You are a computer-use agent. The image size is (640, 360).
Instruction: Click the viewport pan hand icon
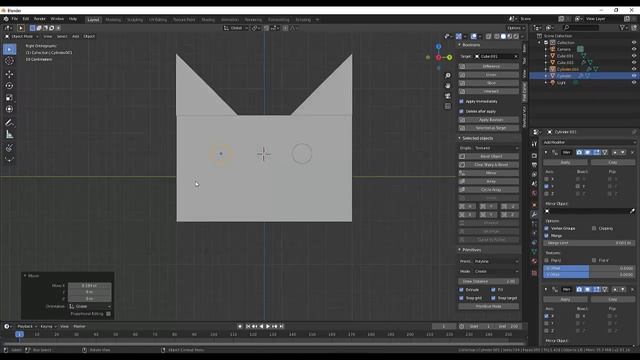point(448,86)
